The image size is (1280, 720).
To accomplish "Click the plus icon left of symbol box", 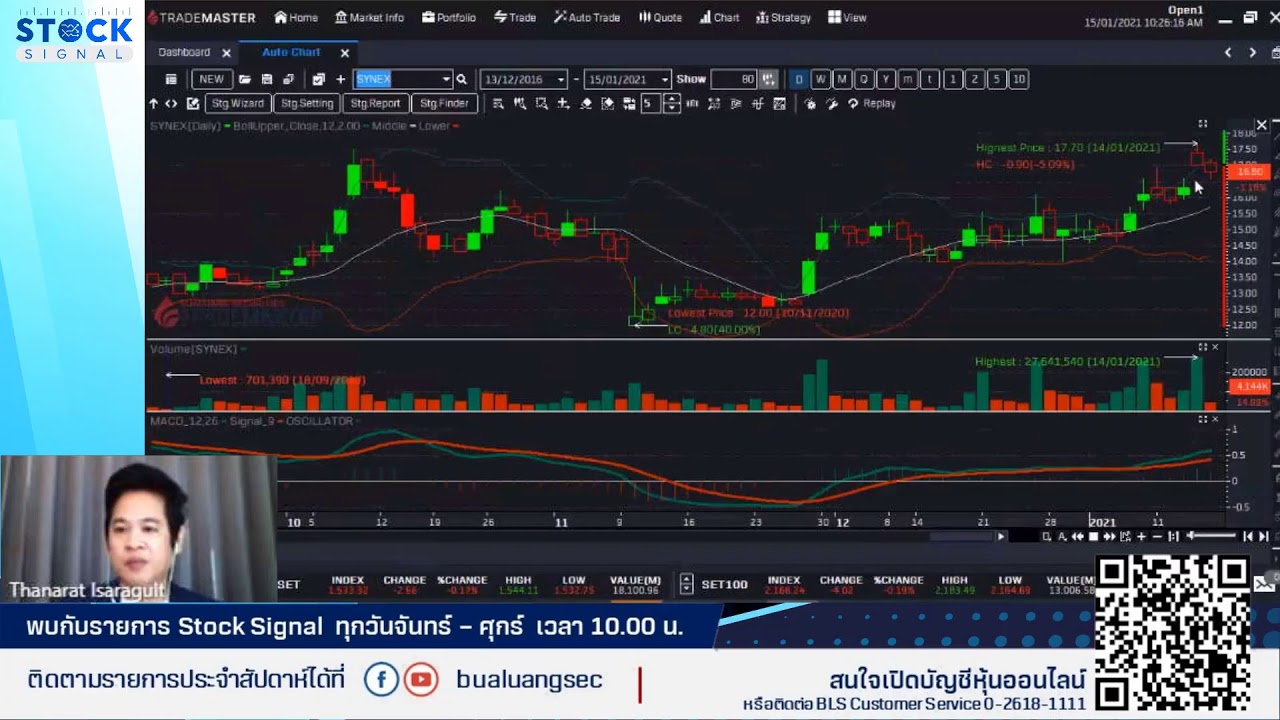I will pos(341,79).
